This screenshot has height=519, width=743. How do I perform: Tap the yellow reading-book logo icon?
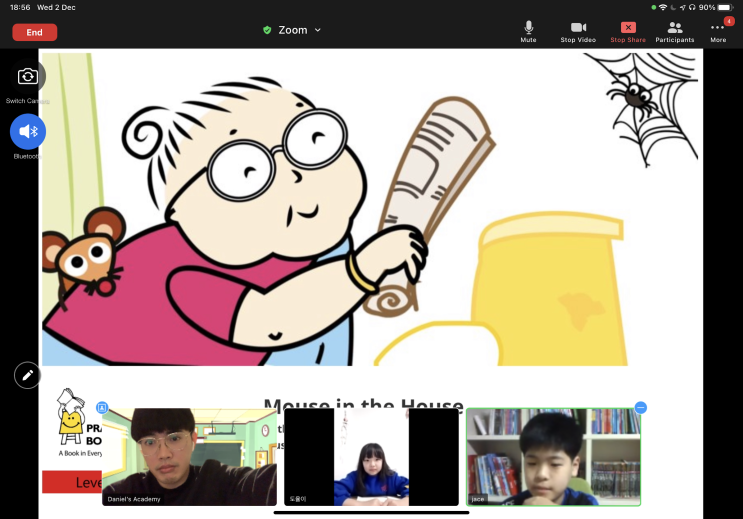70,419
